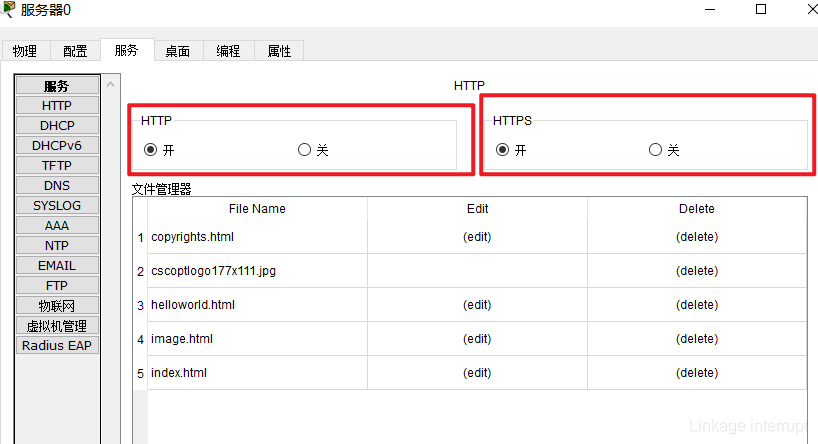
Task: Select HTTP in the services list
Action: pos(57,105)
